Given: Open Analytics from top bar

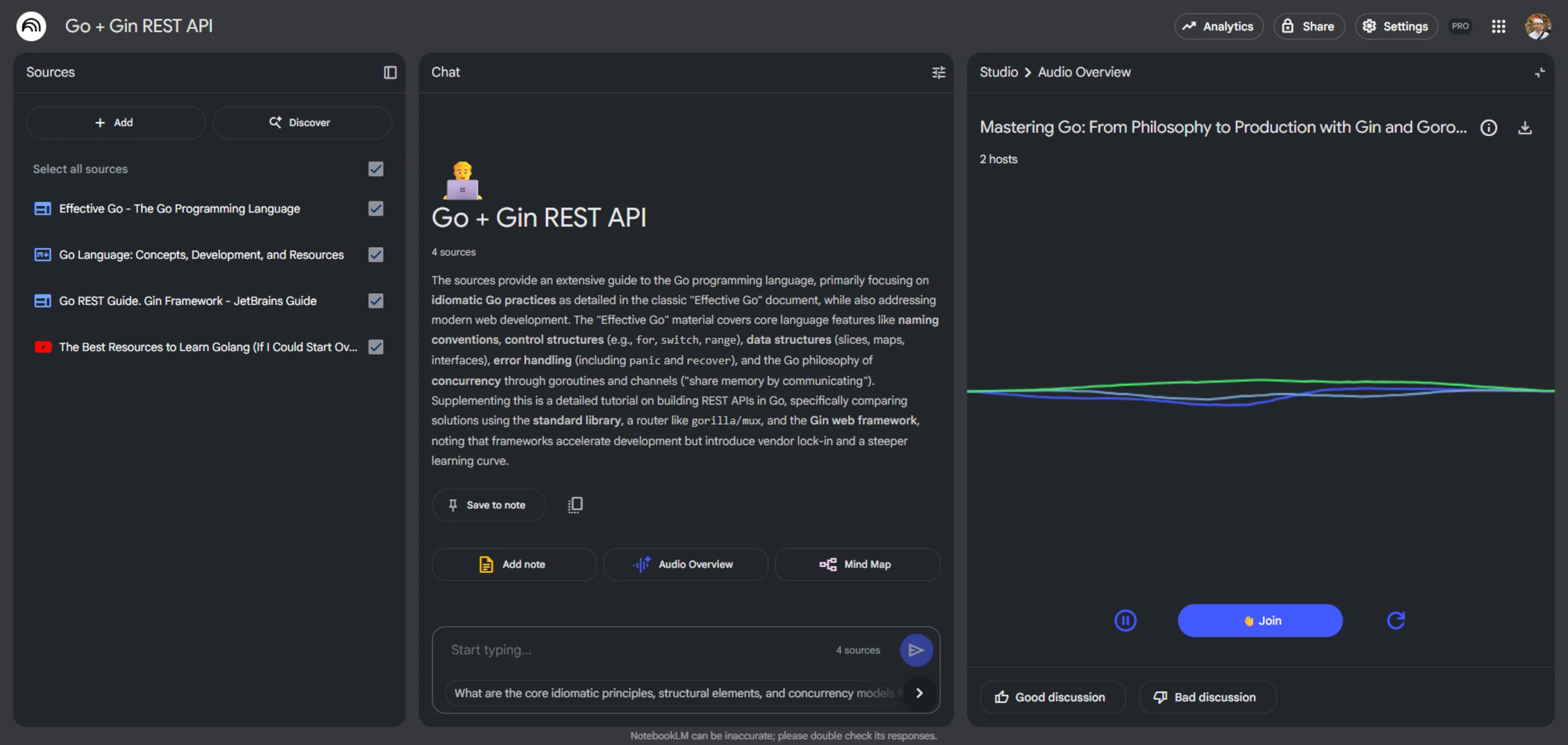Looking at the screenshot, I should coord(1218,26).
